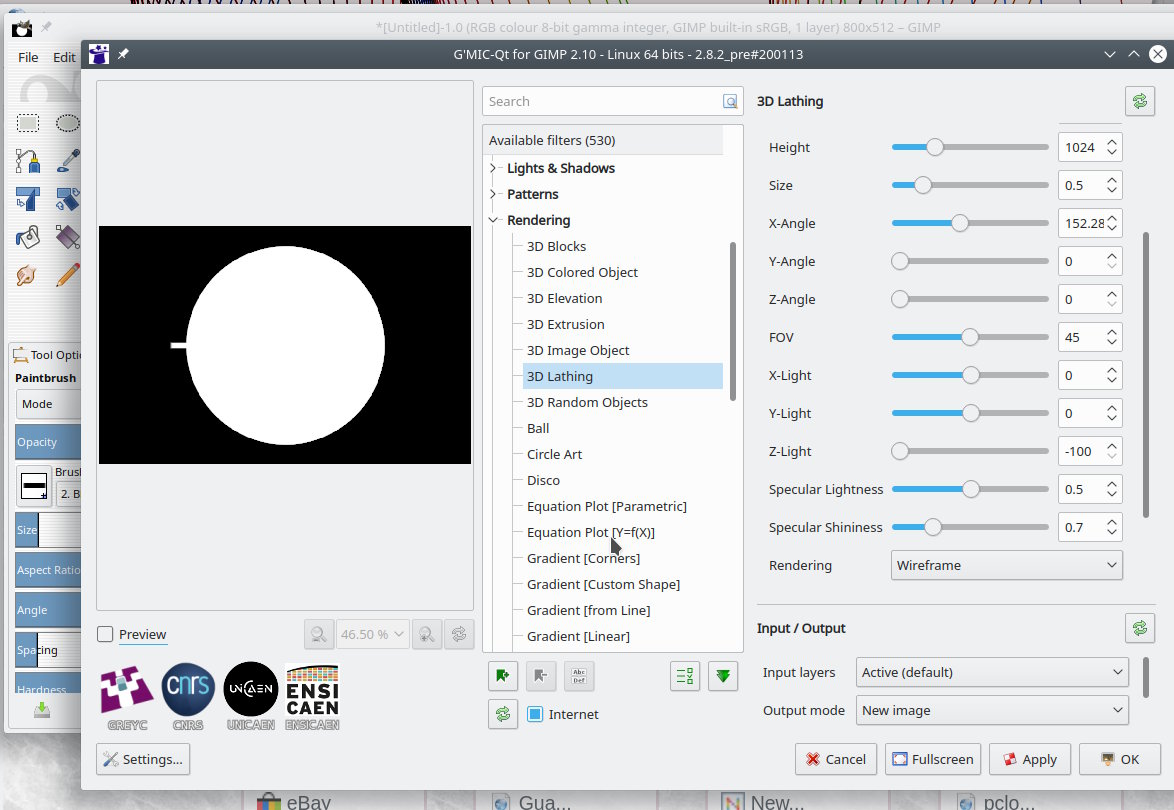
Task: Select the Pencil tool in GIMP toolbox
Action: (68, 274)
